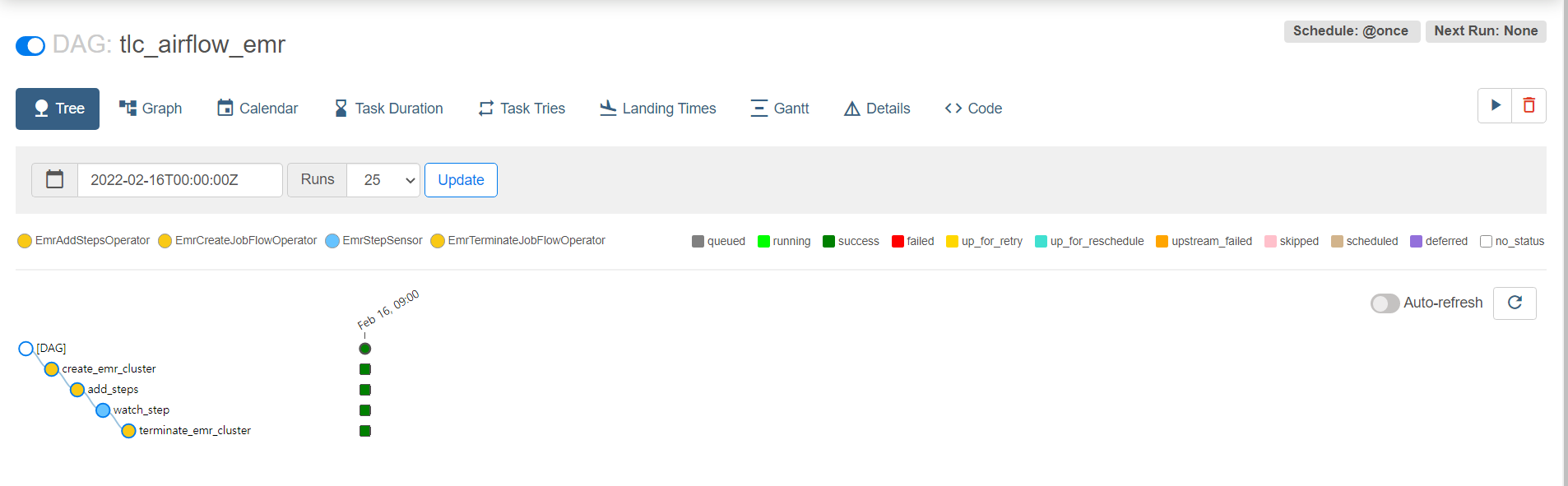This screenshot has height=486, width=1568.
Task: Switch to the Graph view tab
Action: (x=151, y=109)
